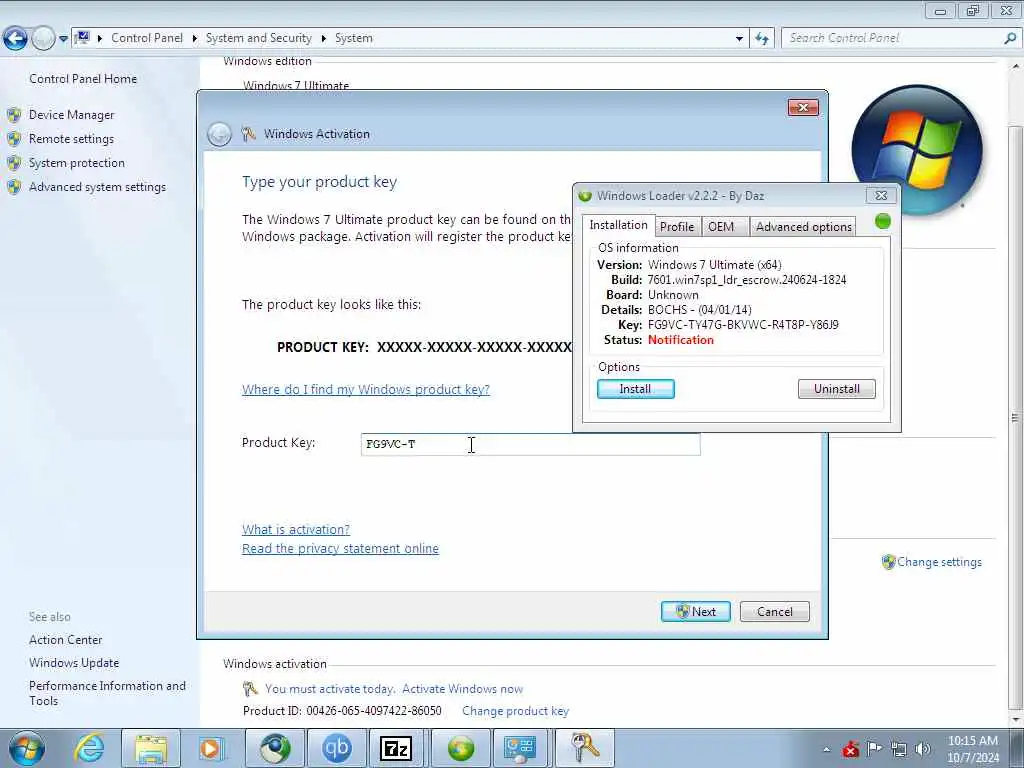Open Action Center under See also
The width and height of the screenshot is (1024, 768).
(65, 640)
